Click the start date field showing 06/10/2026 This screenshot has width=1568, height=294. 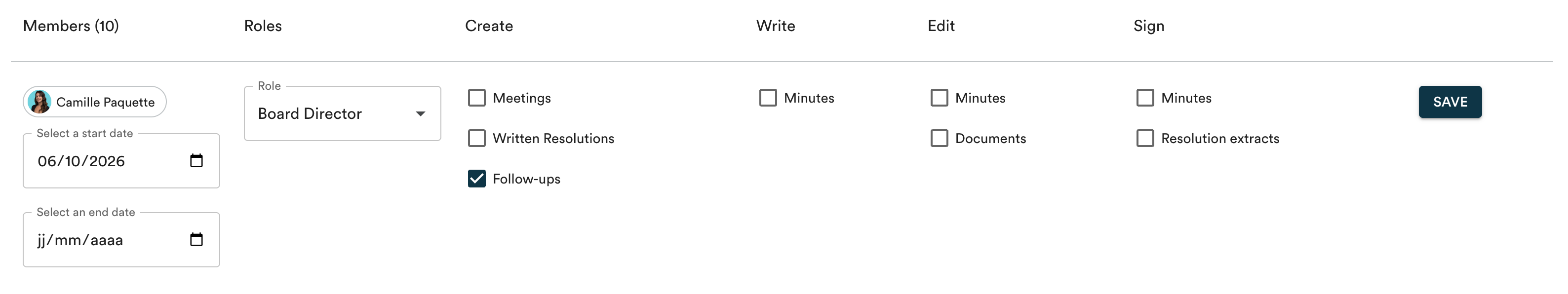(121, 161)
